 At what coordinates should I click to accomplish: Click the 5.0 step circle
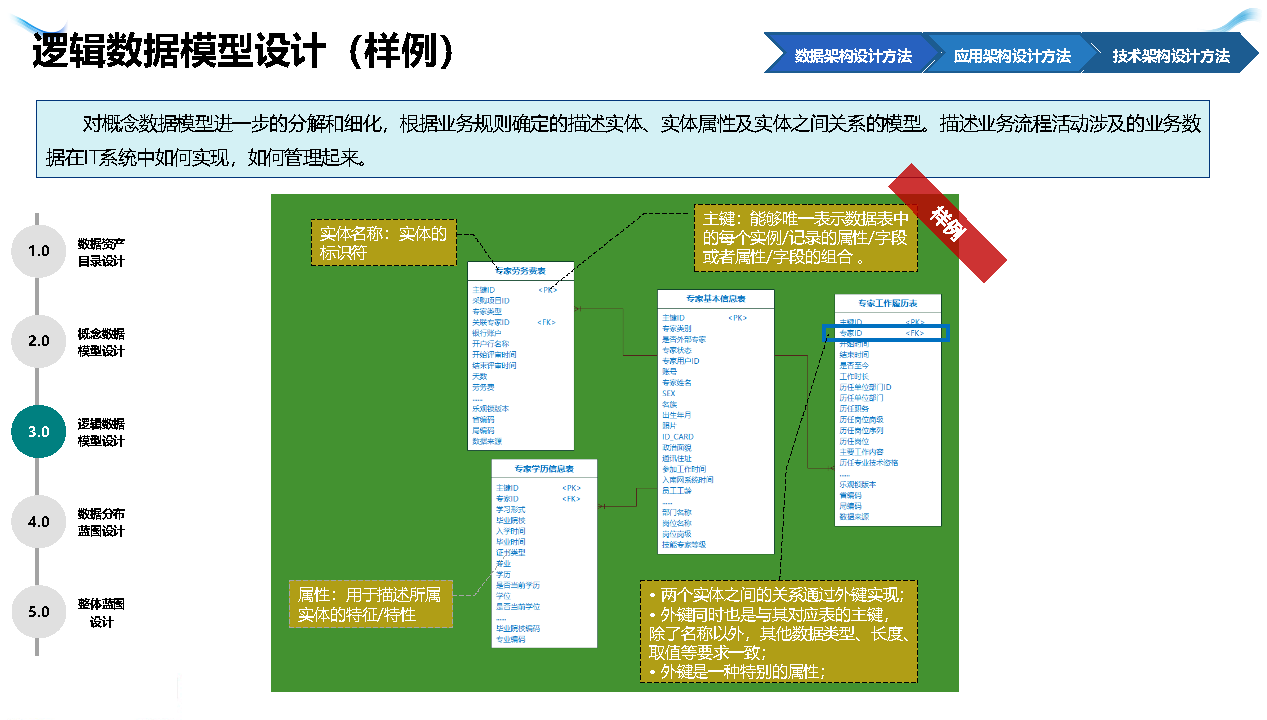click(38, 611)
